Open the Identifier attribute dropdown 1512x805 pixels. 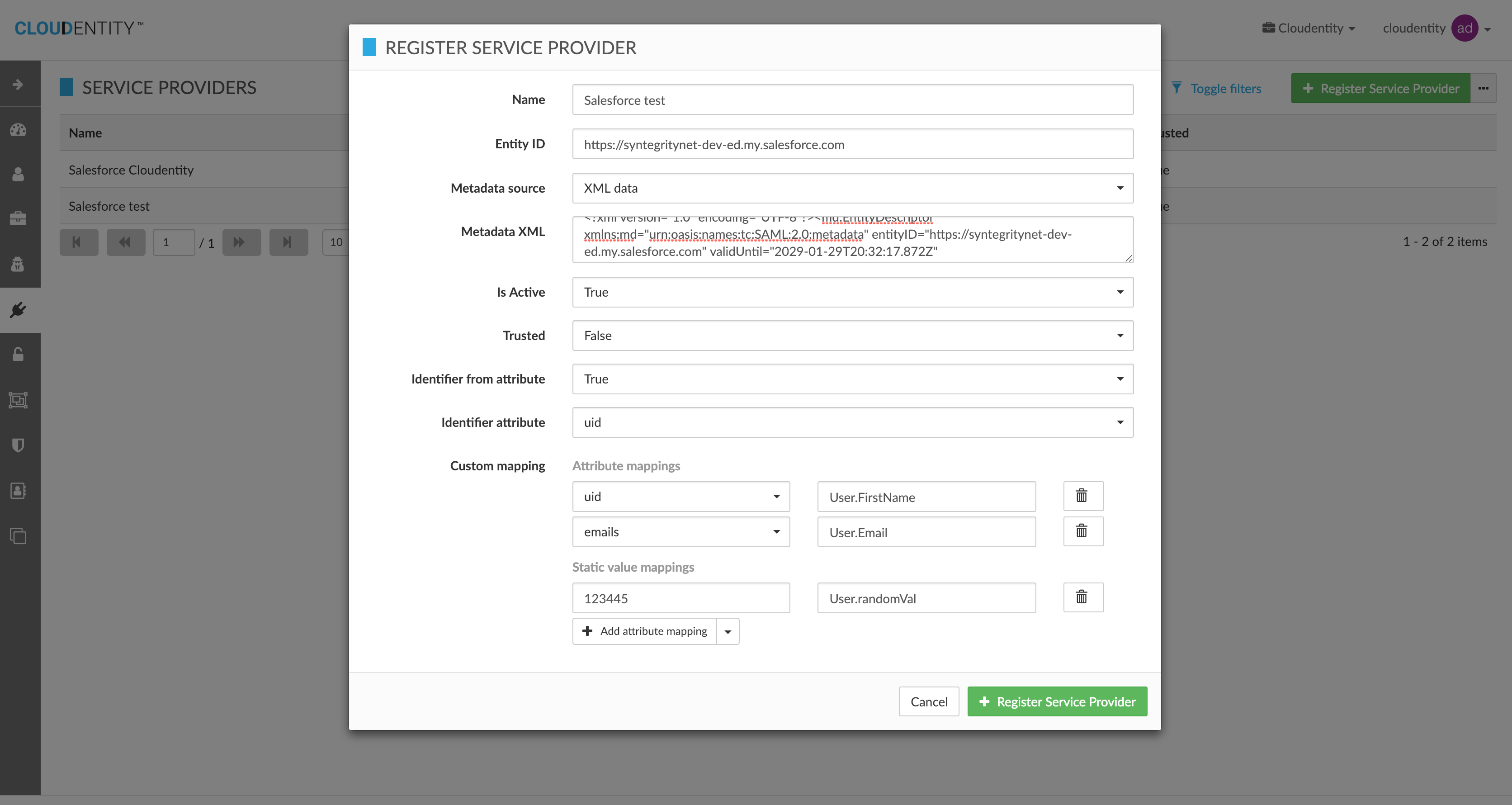[x=852, y=422]
